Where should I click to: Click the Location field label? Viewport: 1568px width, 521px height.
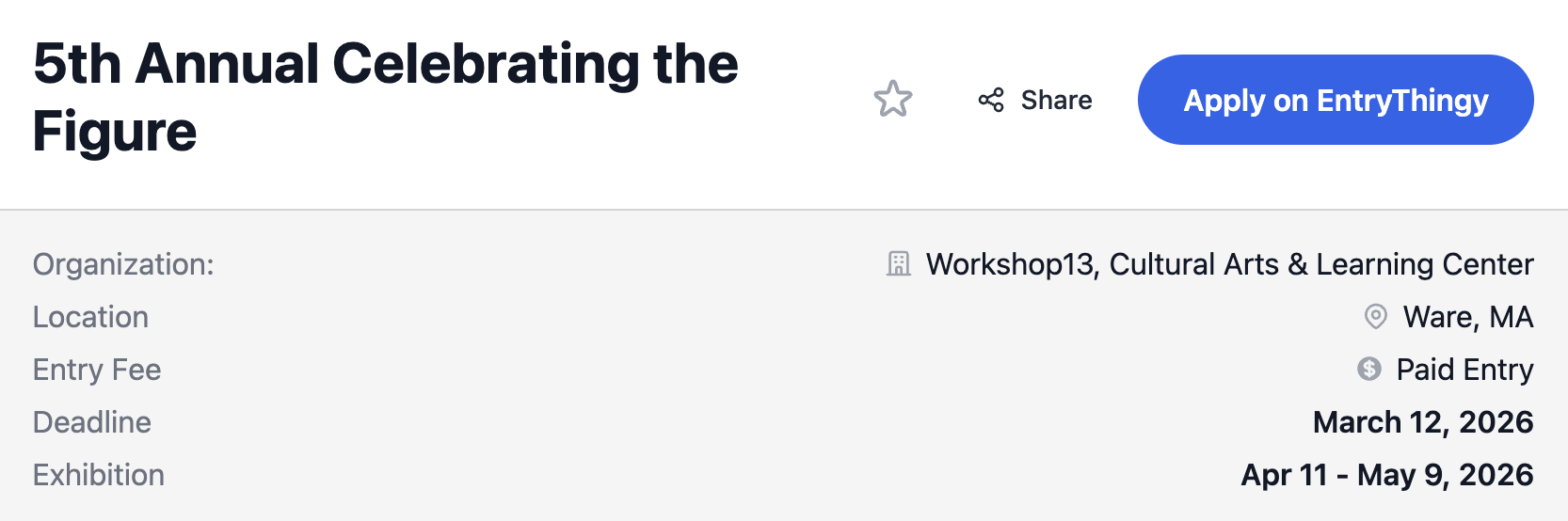[90, 317]
